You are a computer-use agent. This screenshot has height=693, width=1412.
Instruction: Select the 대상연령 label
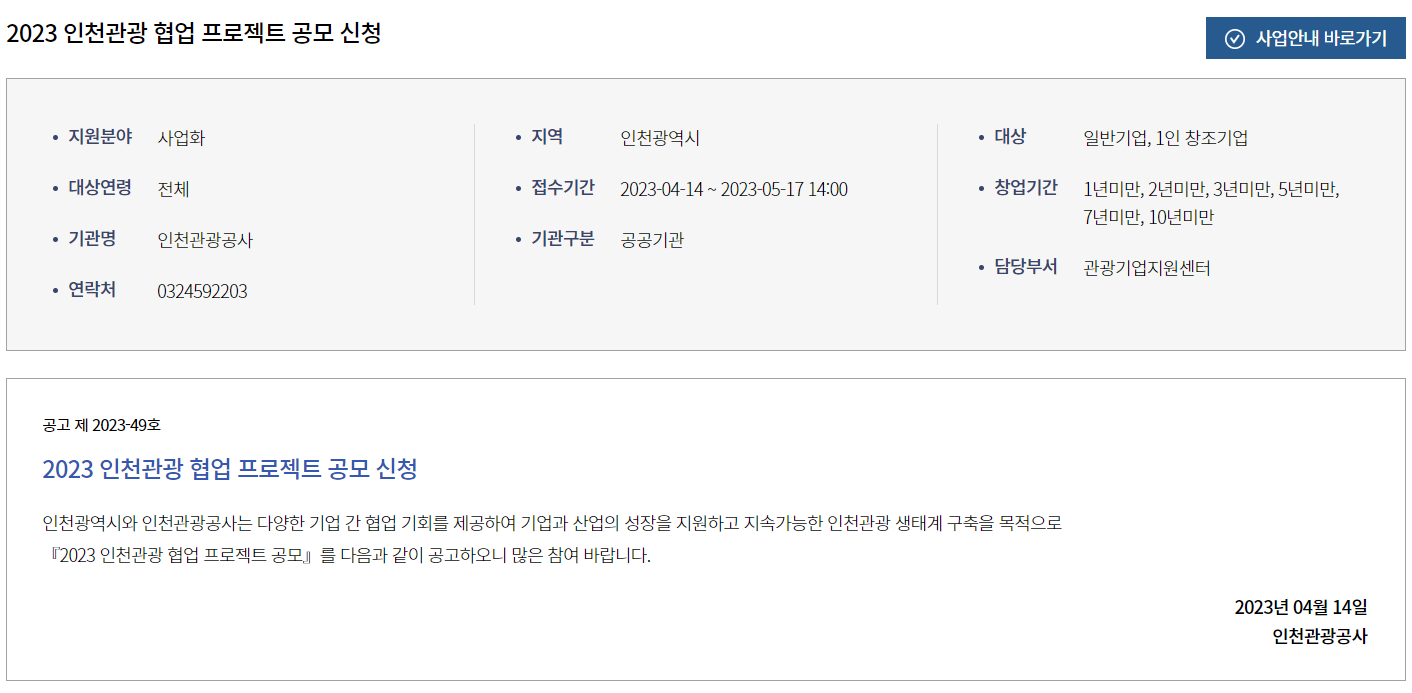(100, 188)
